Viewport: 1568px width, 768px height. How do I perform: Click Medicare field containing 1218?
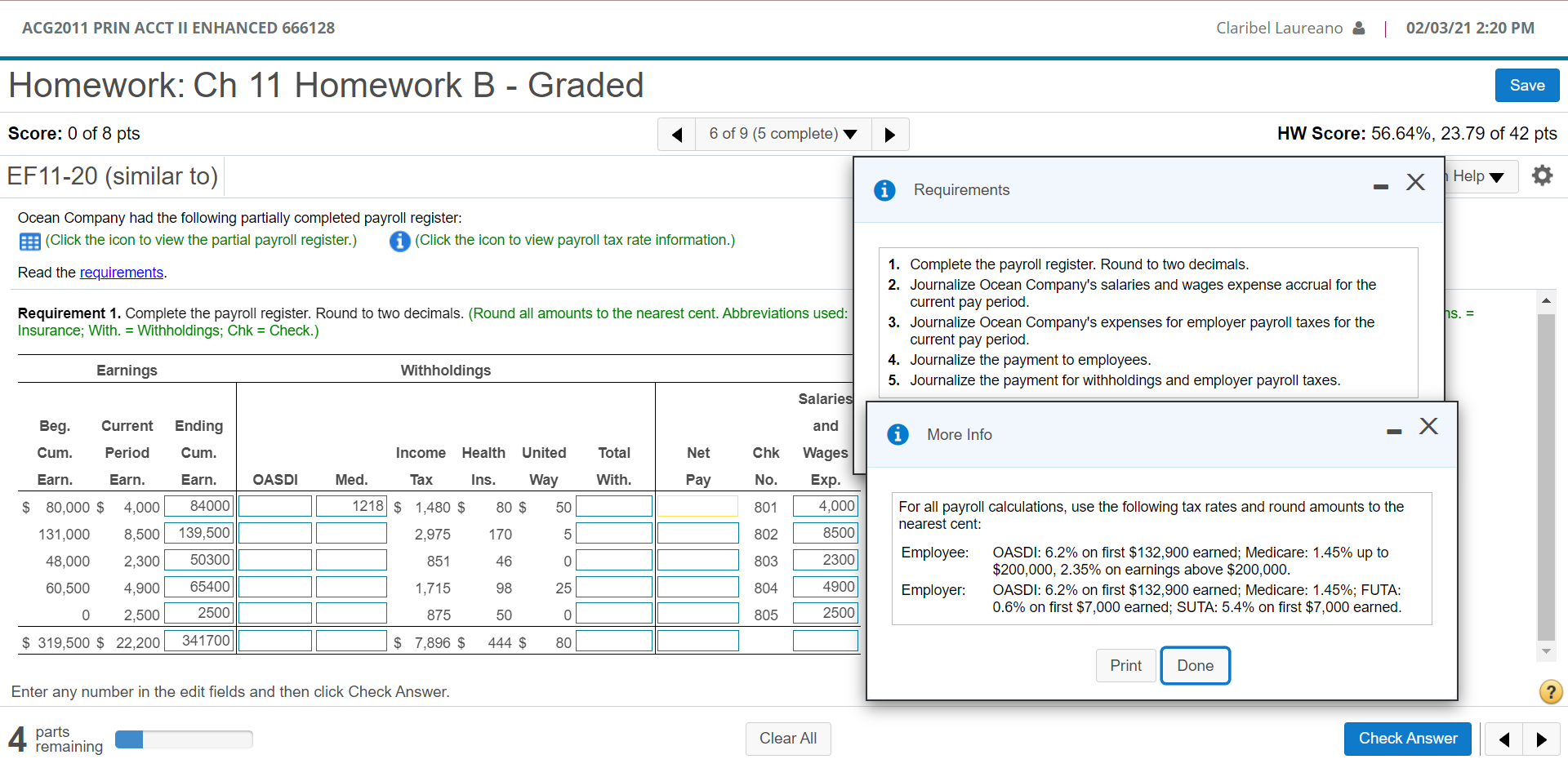pos(351,507)
